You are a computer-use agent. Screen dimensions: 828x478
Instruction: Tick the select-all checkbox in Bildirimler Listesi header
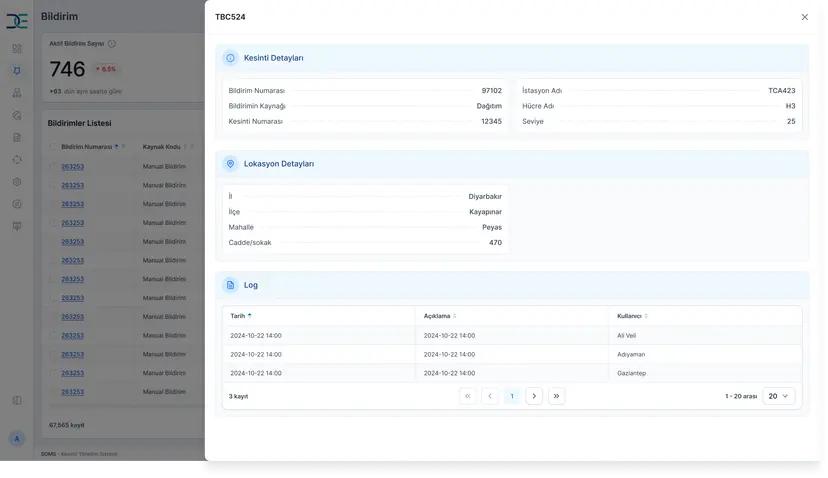pos(53,147)
